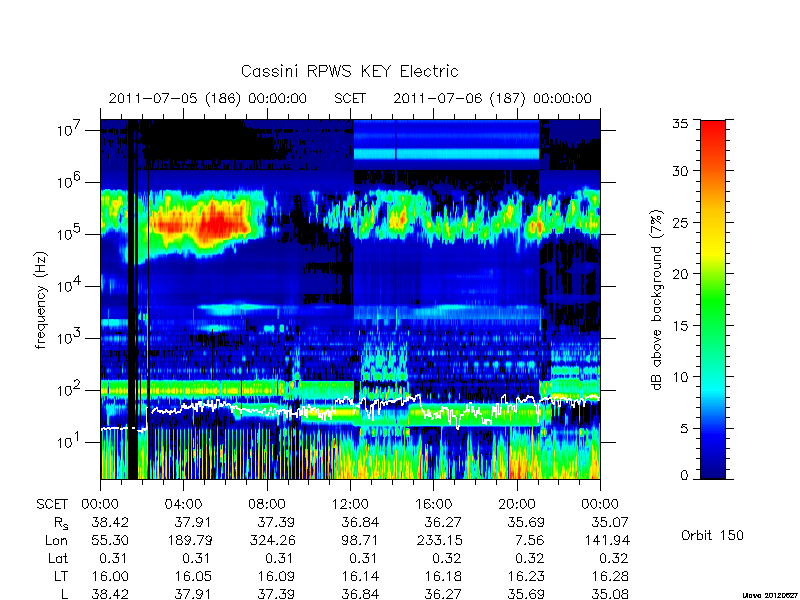
Task: Click the SCET row header below the plot
Action: [52, 505]
